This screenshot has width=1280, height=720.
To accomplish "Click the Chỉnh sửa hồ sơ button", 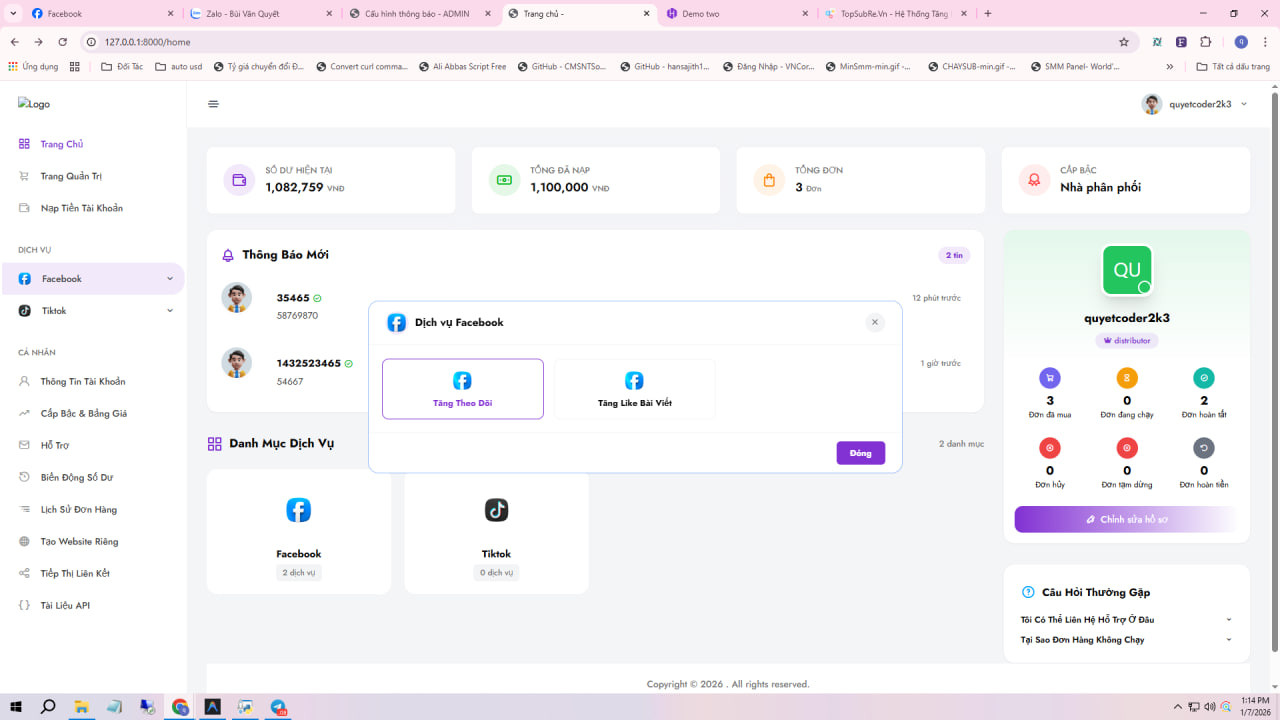I will click(x=1125, y=520).
